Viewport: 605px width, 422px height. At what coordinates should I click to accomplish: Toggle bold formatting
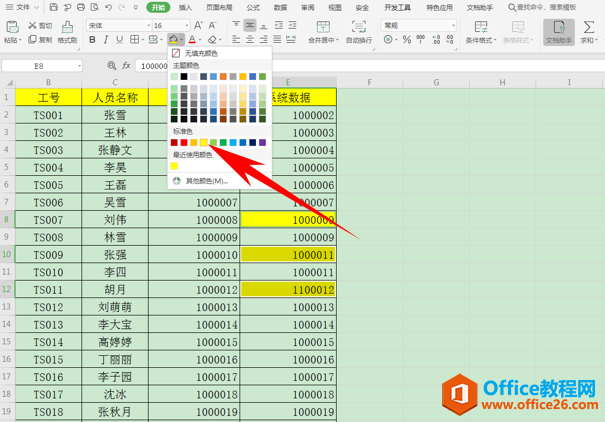point(92,39)
